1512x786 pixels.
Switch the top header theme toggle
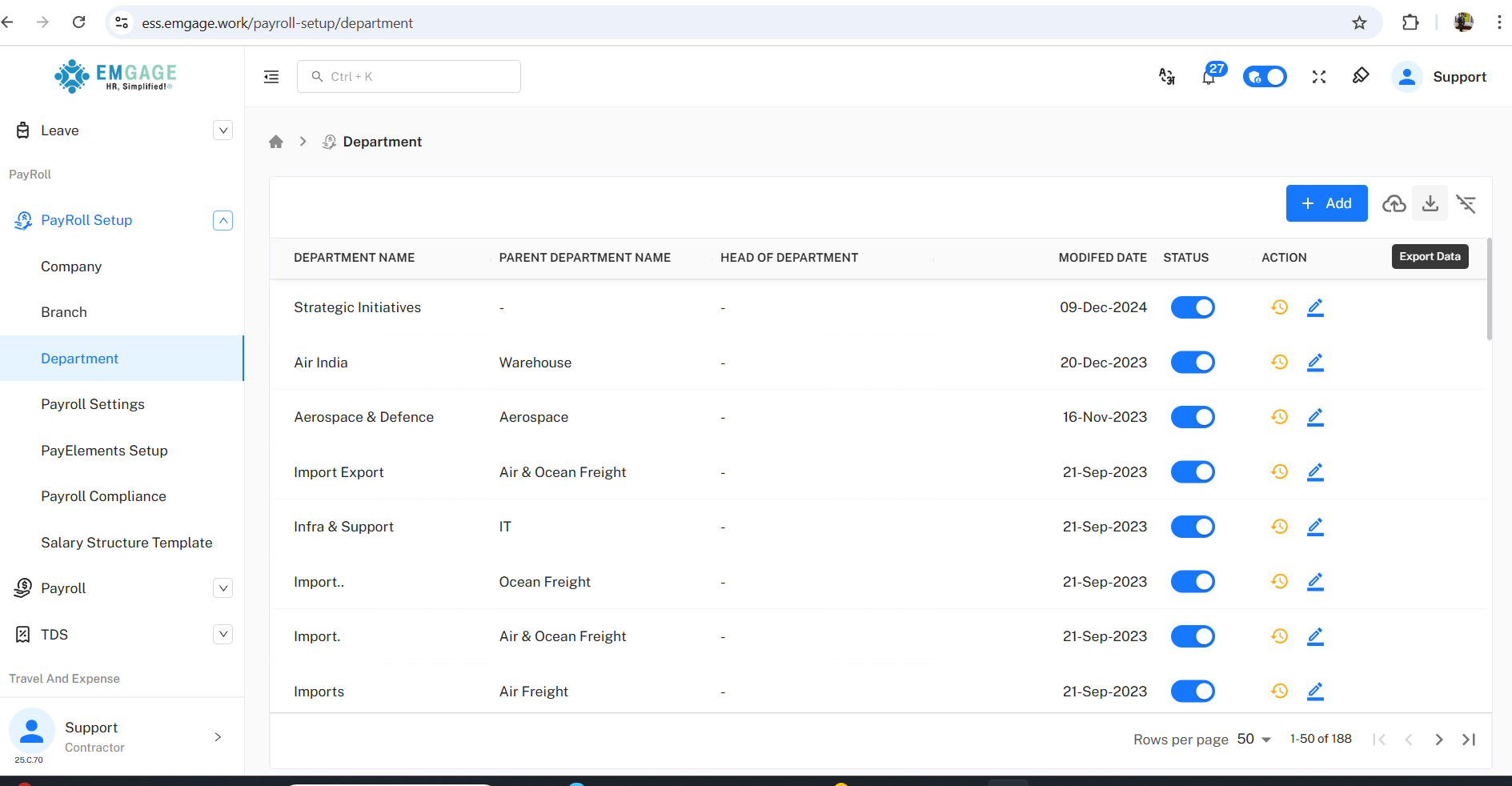(1265, 77)
